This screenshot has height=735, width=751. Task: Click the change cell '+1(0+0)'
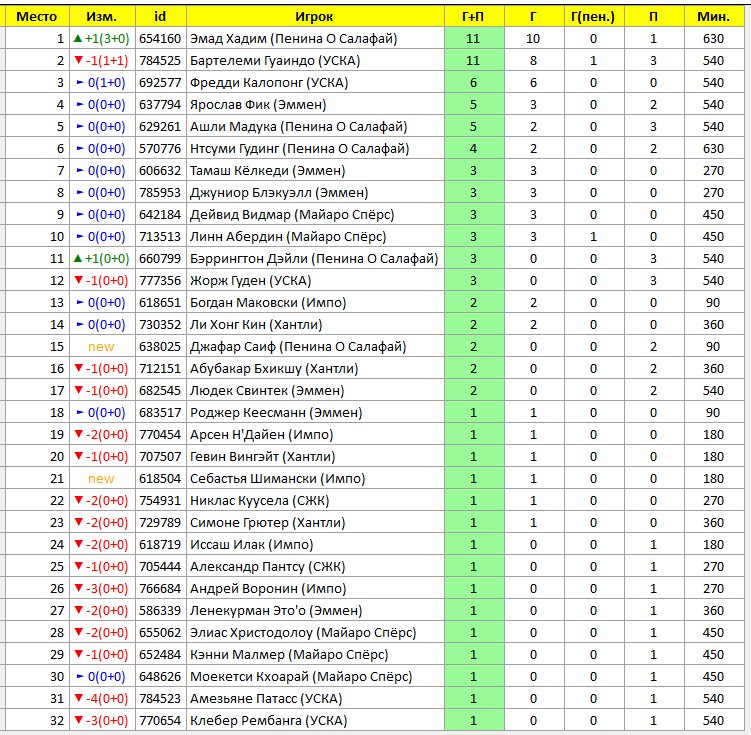click(102, 259)
